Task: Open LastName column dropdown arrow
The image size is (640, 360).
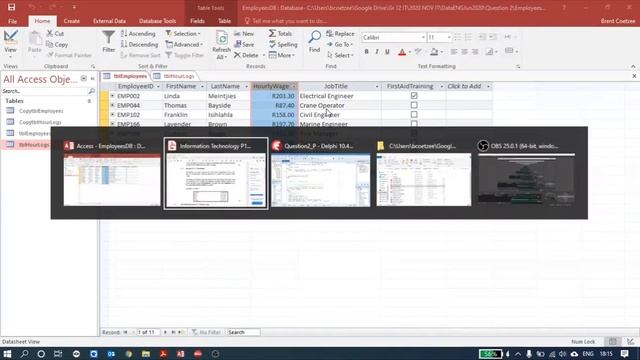Action: tap(246, 87)
